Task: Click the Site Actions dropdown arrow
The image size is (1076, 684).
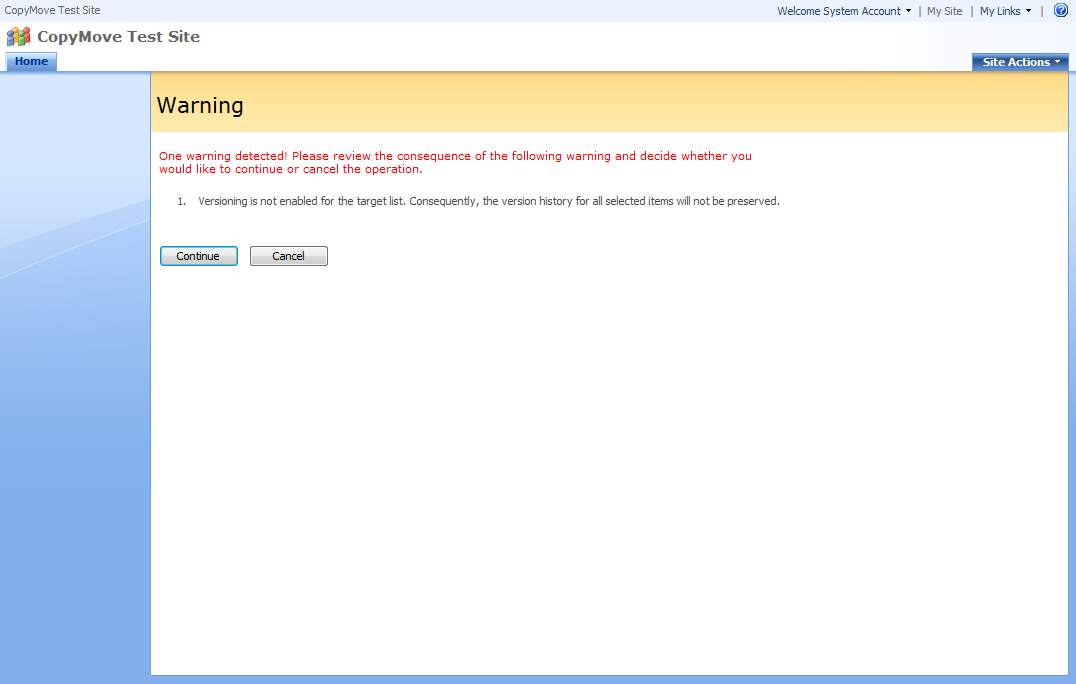Action: pos(1058,62)
